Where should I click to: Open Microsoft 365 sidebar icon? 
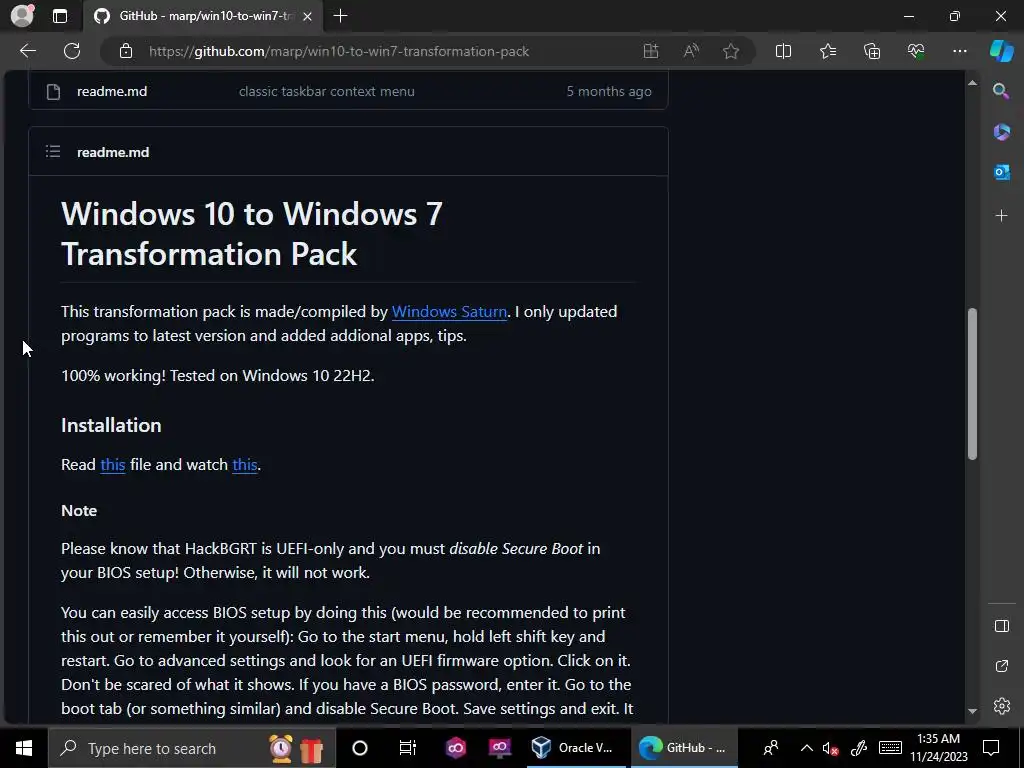(1001, 133)
